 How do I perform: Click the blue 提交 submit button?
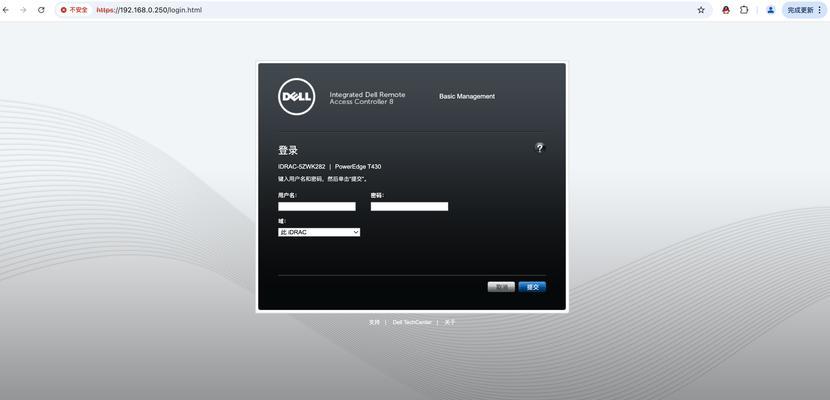tap(532, 287)
